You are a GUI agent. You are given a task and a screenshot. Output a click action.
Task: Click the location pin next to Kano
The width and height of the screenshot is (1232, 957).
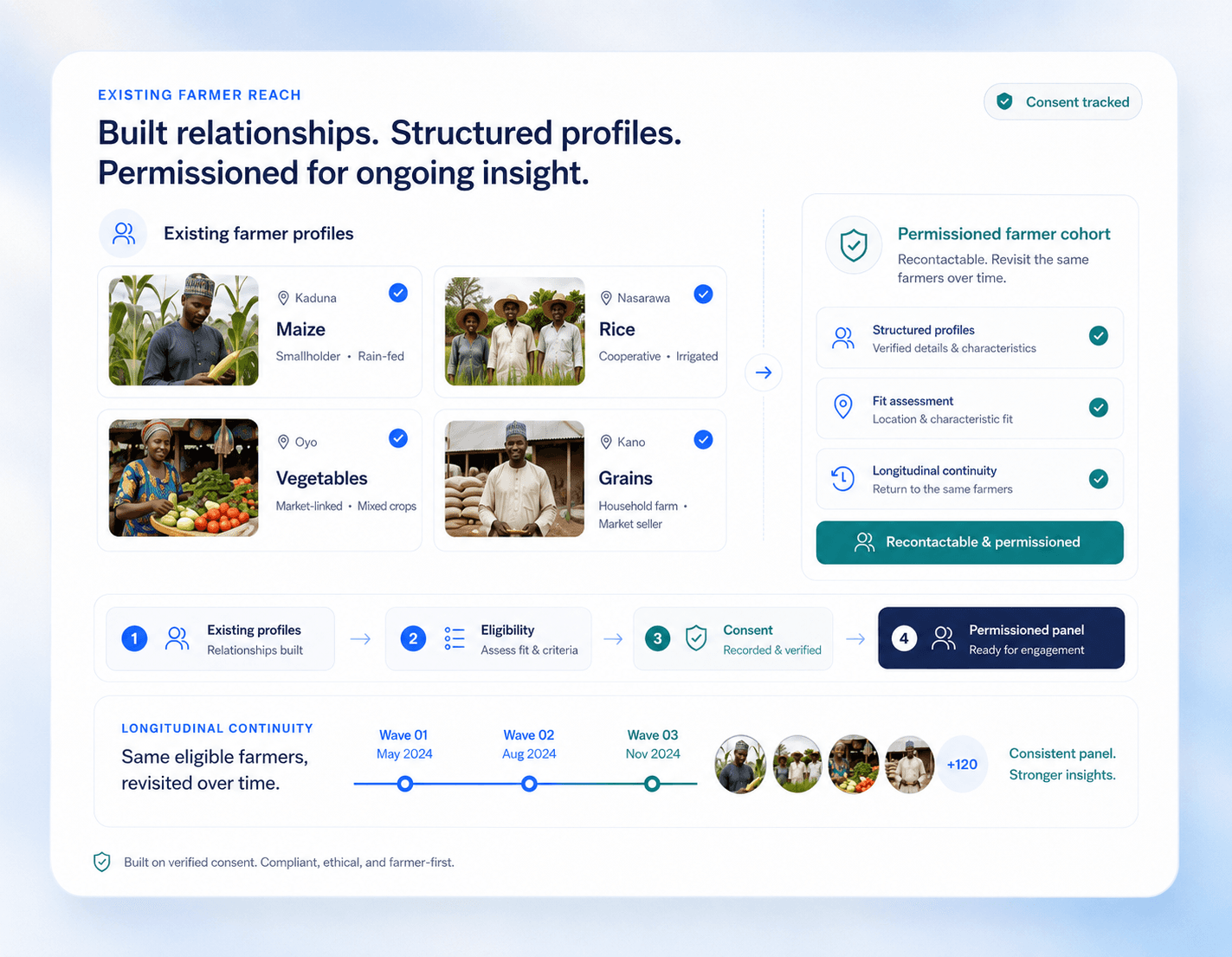(x=606, y=442)
